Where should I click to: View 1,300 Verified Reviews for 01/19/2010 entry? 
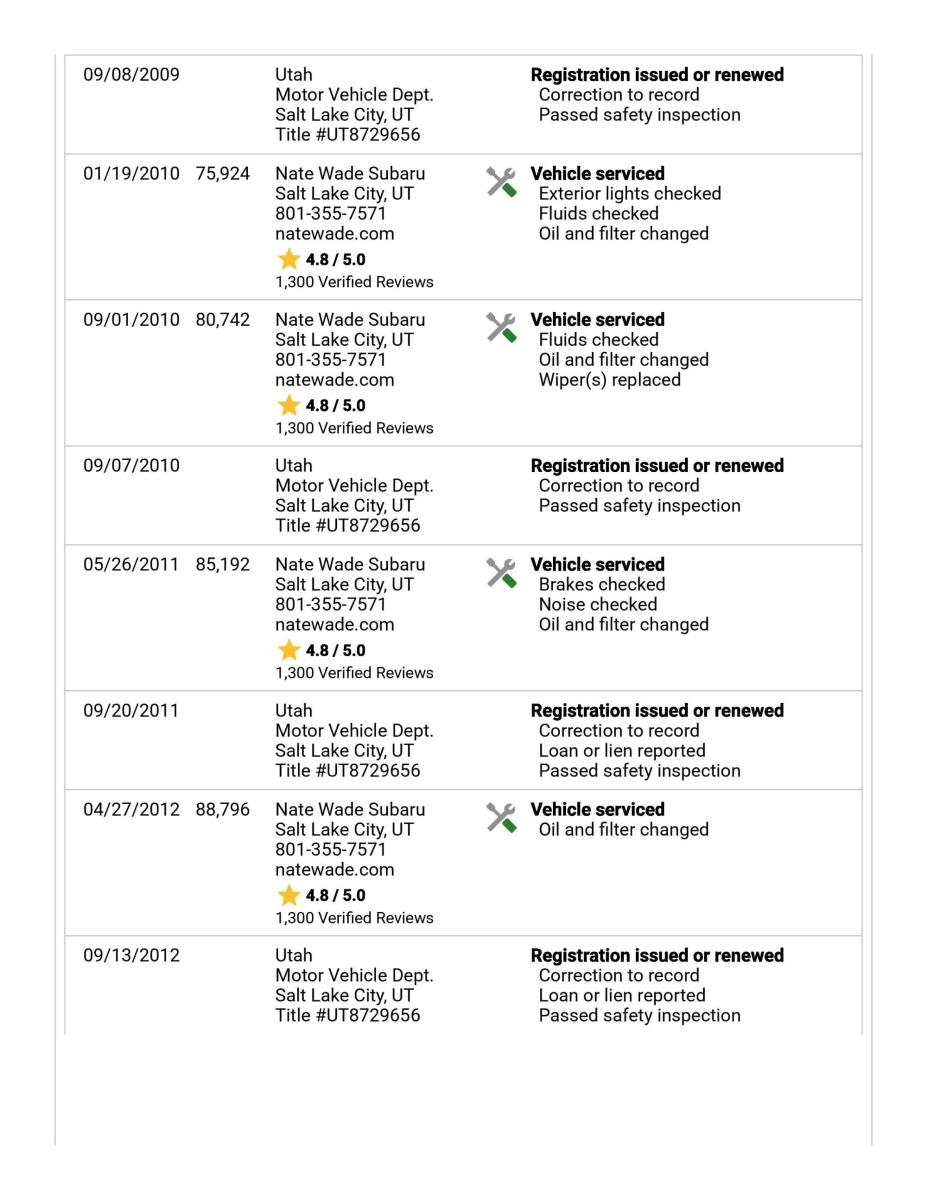tap(355, 282)
